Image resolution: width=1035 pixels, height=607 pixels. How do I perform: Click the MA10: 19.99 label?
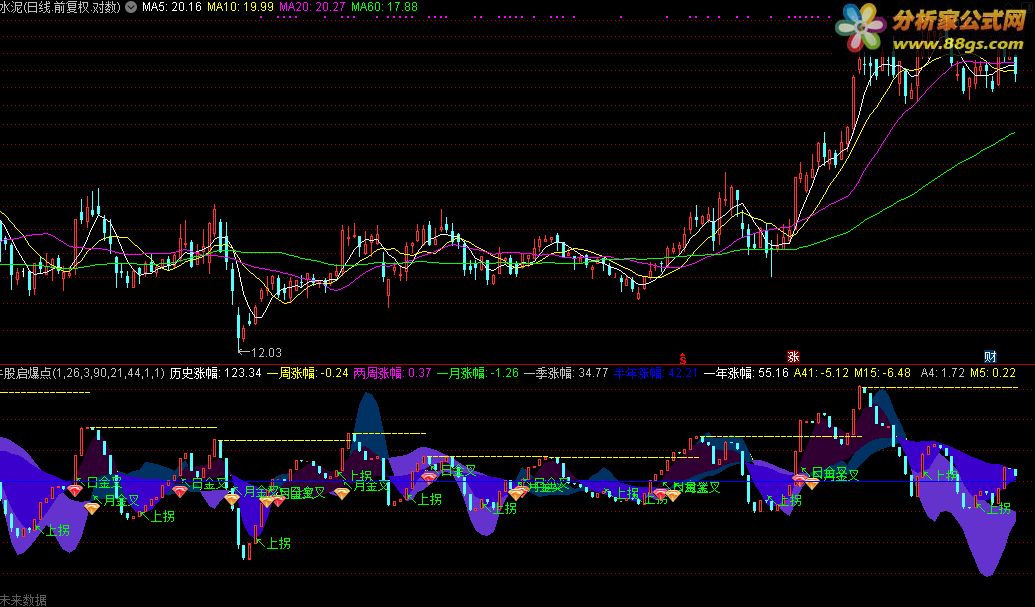pos(240,7)
